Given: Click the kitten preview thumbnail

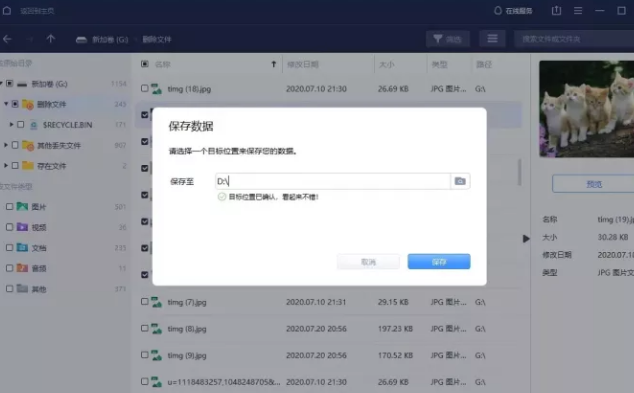Looking at the screenshot, I should [587, 109].
